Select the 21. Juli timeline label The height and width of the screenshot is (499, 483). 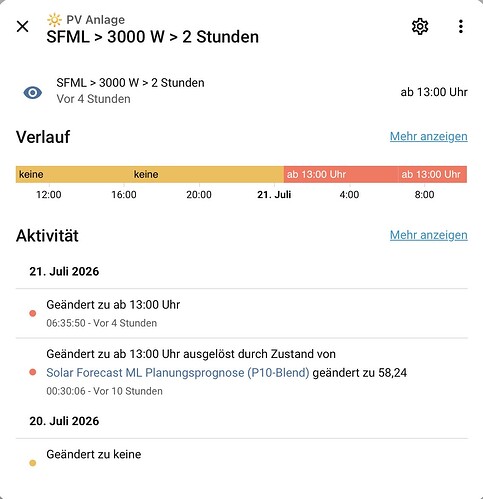[274, 195]
